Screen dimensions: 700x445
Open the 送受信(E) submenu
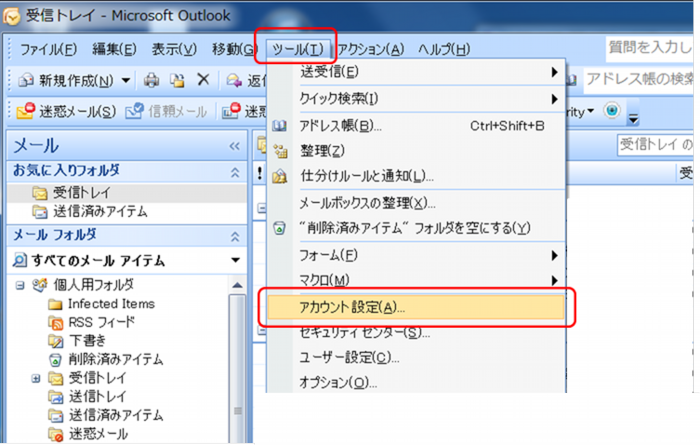point(416,72)
